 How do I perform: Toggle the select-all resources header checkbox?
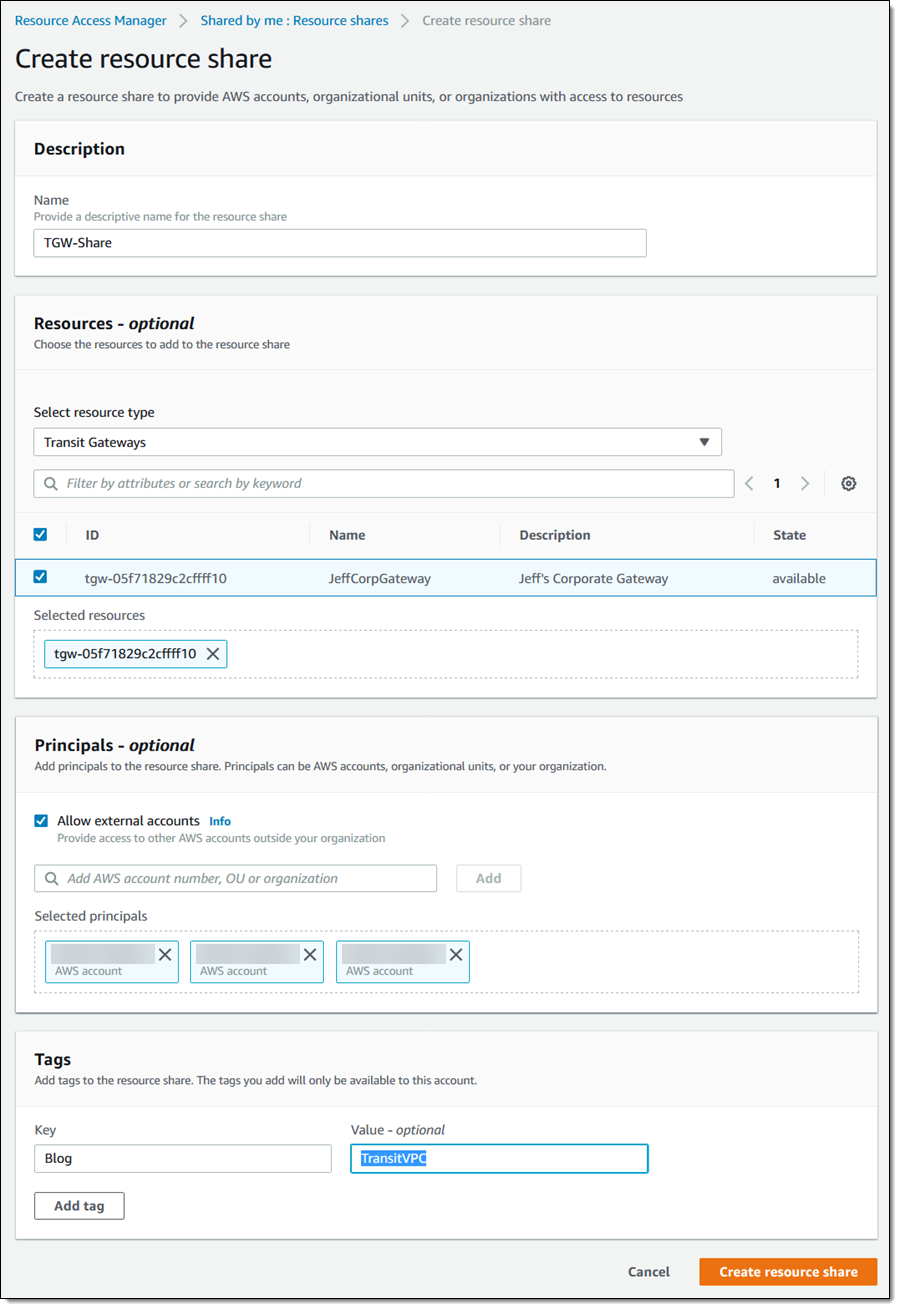41,535
